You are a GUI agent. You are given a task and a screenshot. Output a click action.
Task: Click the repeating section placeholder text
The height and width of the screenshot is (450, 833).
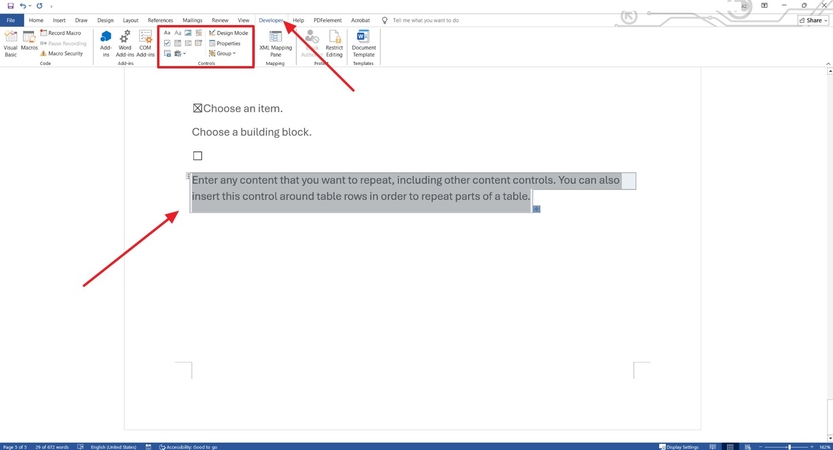click(x=405, y=188)
